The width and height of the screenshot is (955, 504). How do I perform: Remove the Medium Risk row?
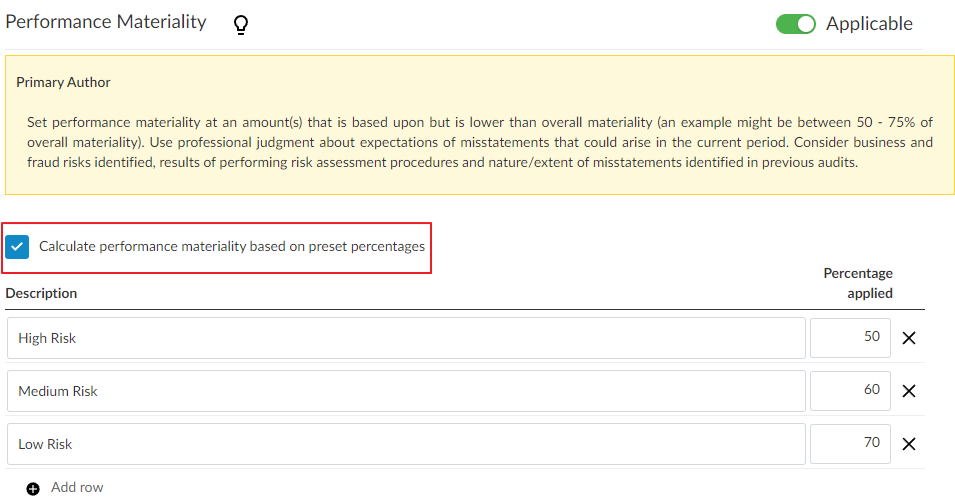click(909, 391)
